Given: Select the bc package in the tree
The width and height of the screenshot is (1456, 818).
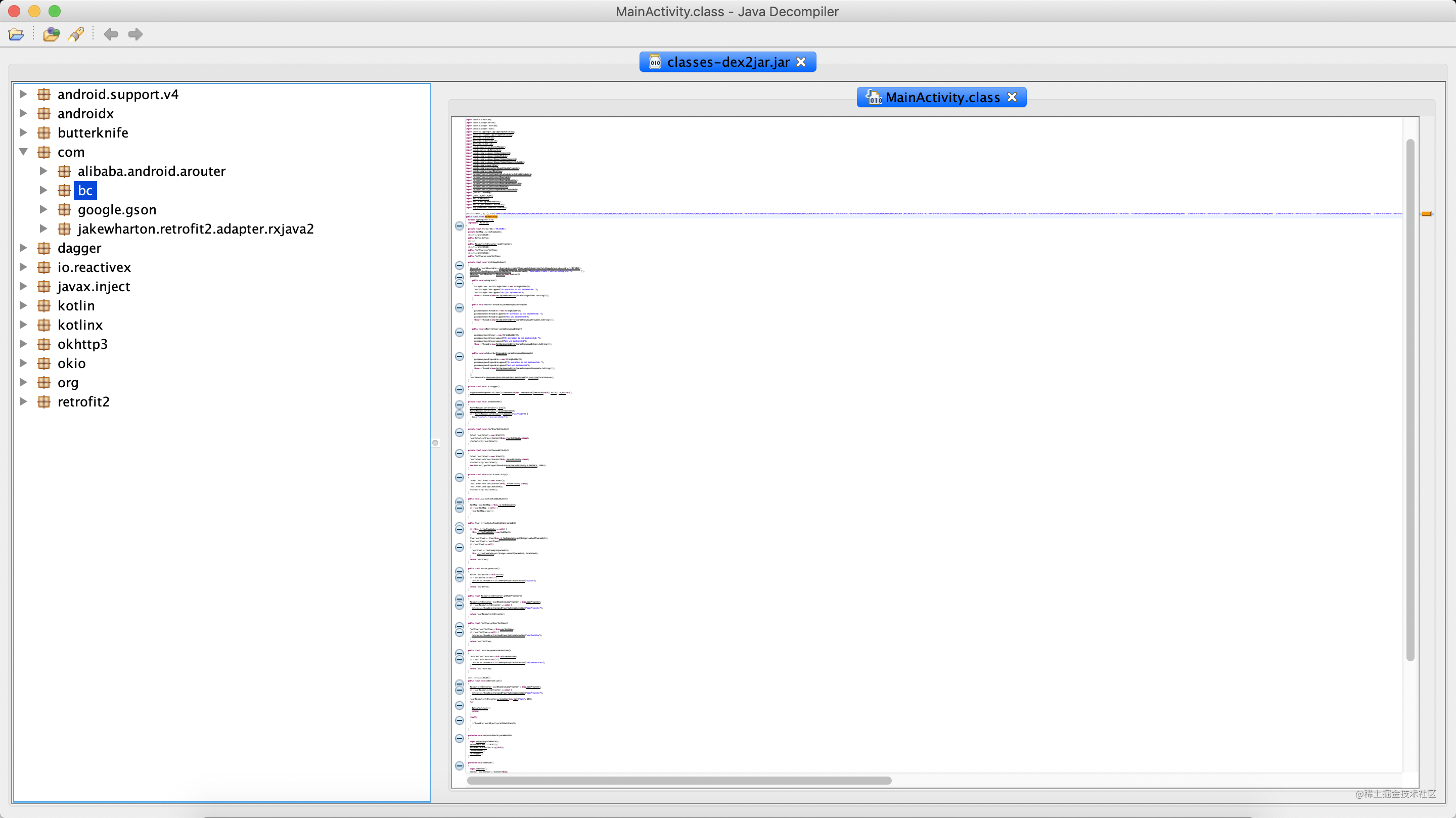Looking at the screenshot, I should [x=85, y=191].
